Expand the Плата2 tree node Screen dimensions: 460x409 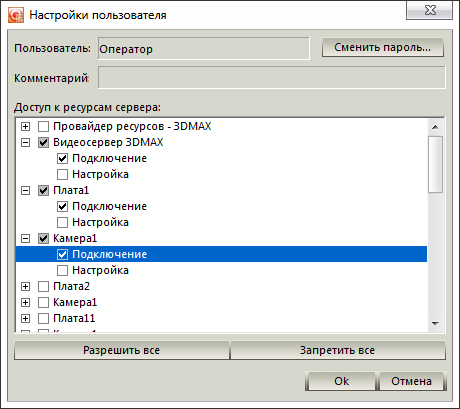pyautogui.click(x=25, y=286)
